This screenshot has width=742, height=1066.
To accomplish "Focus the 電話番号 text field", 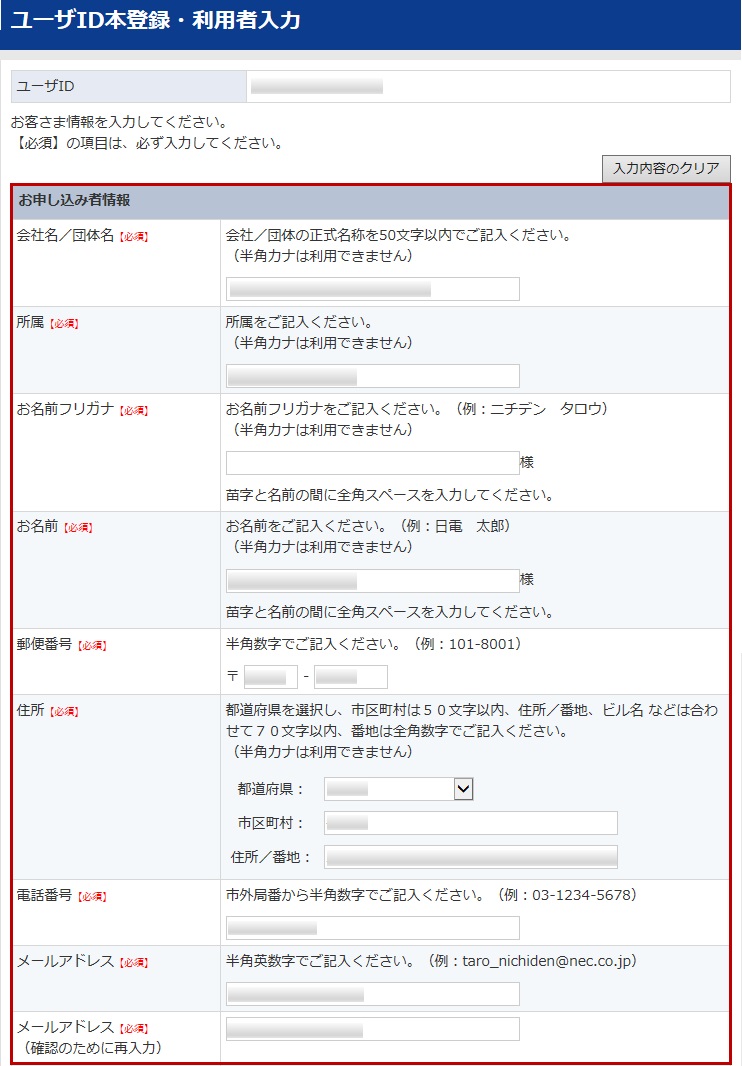I will 372,928.
